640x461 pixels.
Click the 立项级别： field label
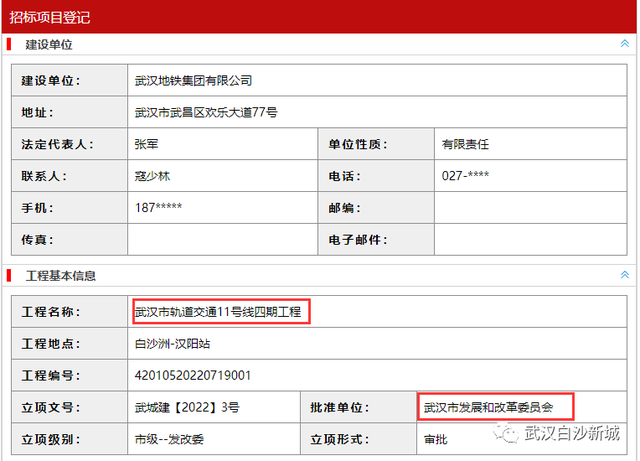pos(51,439)
